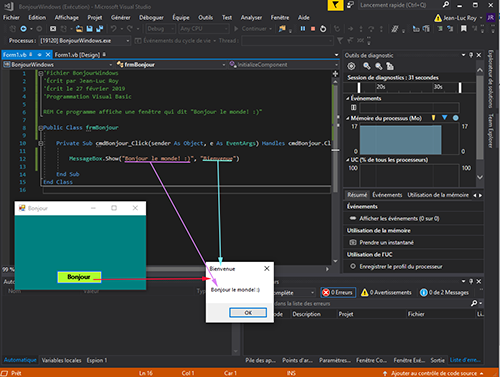Click Bonjour button in the Bonjour window

(x=79, y=277)
